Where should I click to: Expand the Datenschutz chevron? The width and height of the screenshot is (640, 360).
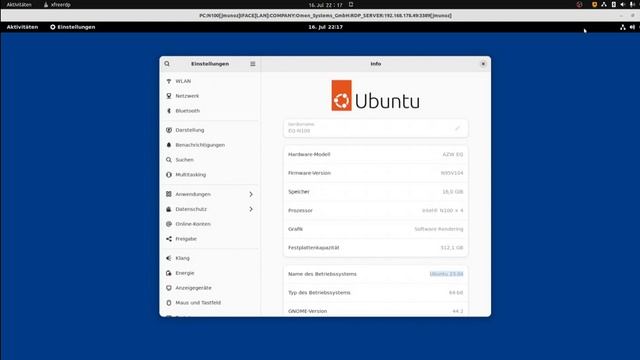coord(251,209)
